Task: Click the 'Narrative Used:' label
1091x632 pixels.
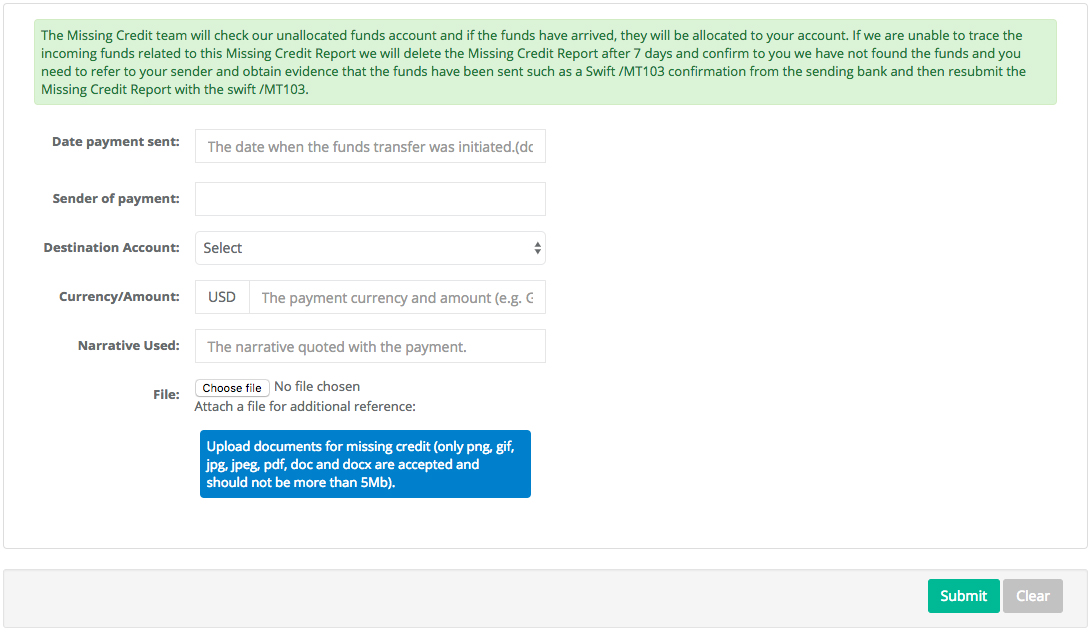Action: (x=129, y=345)
